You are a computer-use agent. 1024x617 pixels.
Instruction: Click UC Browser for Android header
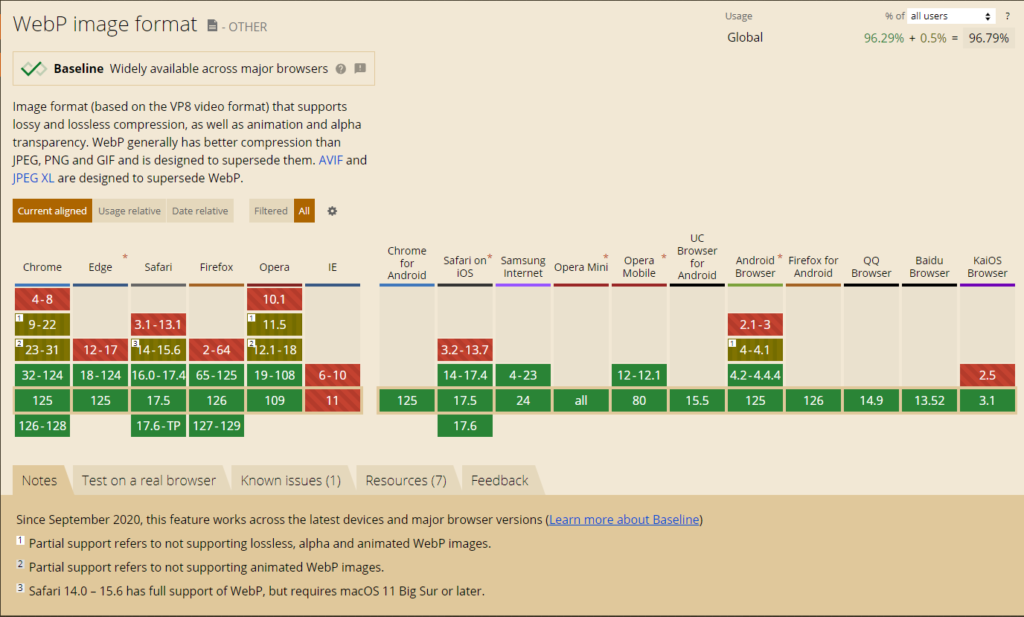(x=697, y=257)
